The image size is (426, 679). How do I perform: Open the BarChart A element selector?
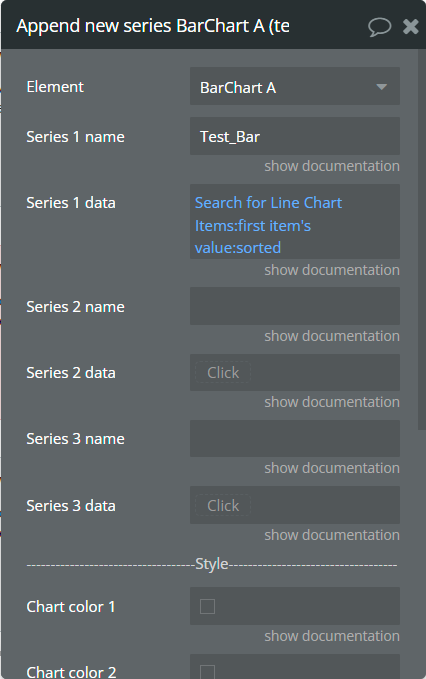click(294, 86)
